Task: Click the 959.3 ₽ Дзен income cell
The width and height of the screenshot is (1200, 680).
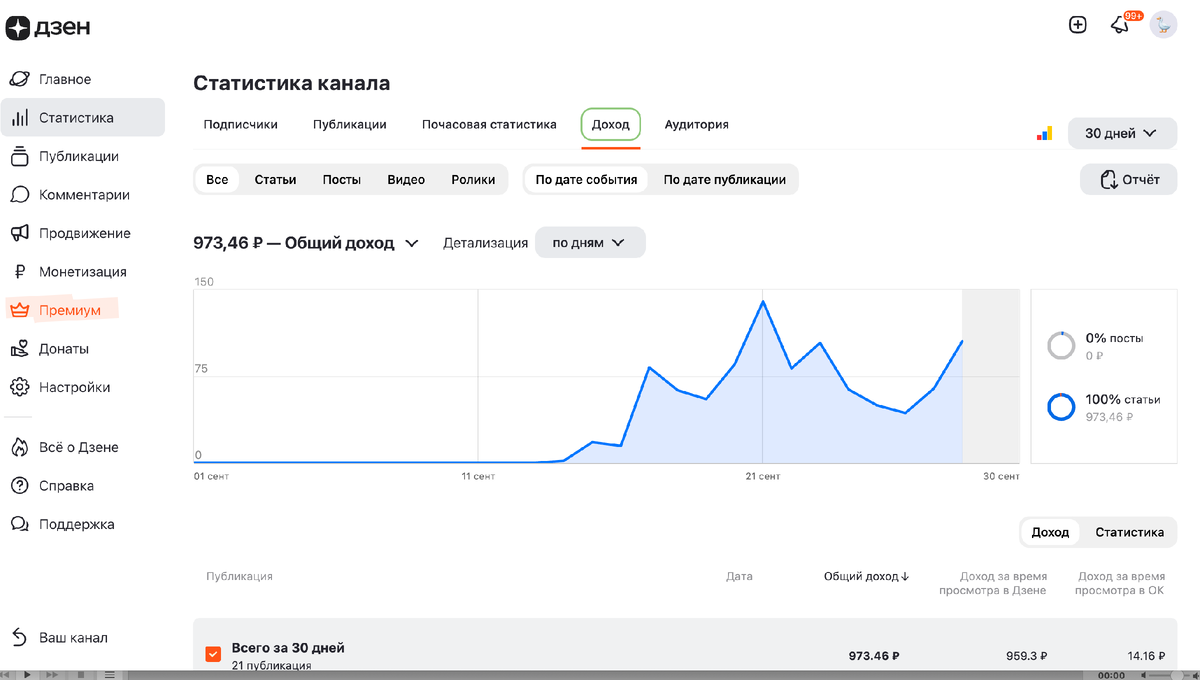Action: (1026, 656)
